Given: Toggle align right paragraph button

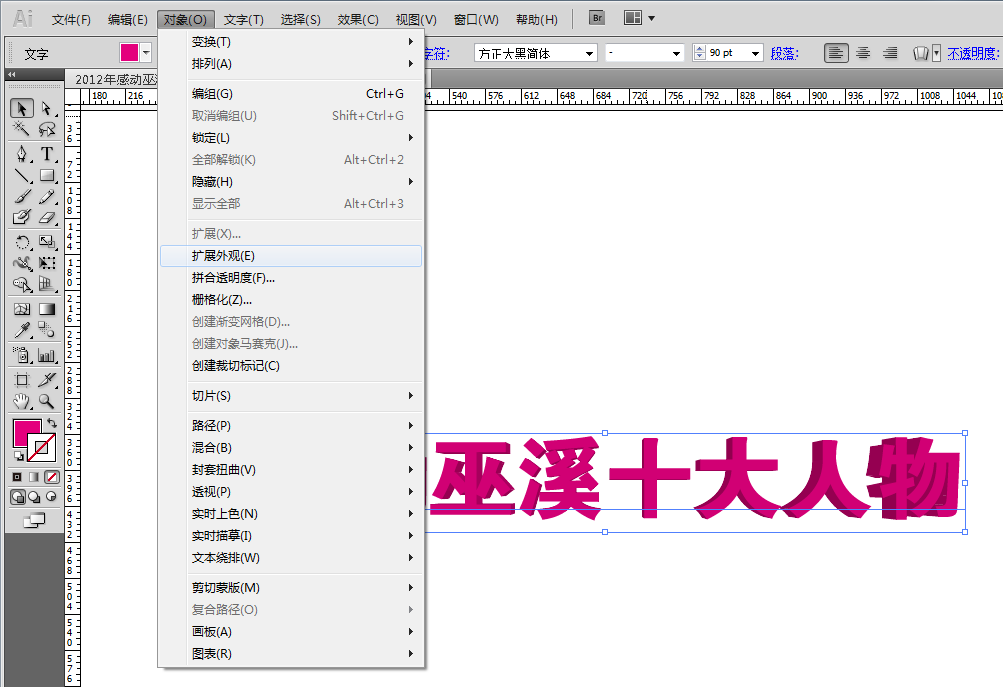Looking at the screenshot, I should [x=890, y=53].
